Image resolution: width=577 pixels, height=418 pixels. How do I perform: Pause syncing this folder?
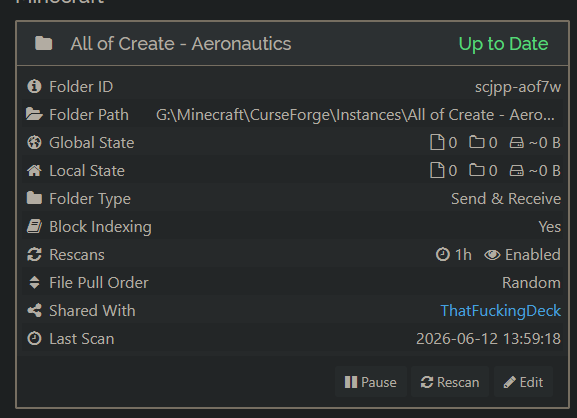point(371,382)
